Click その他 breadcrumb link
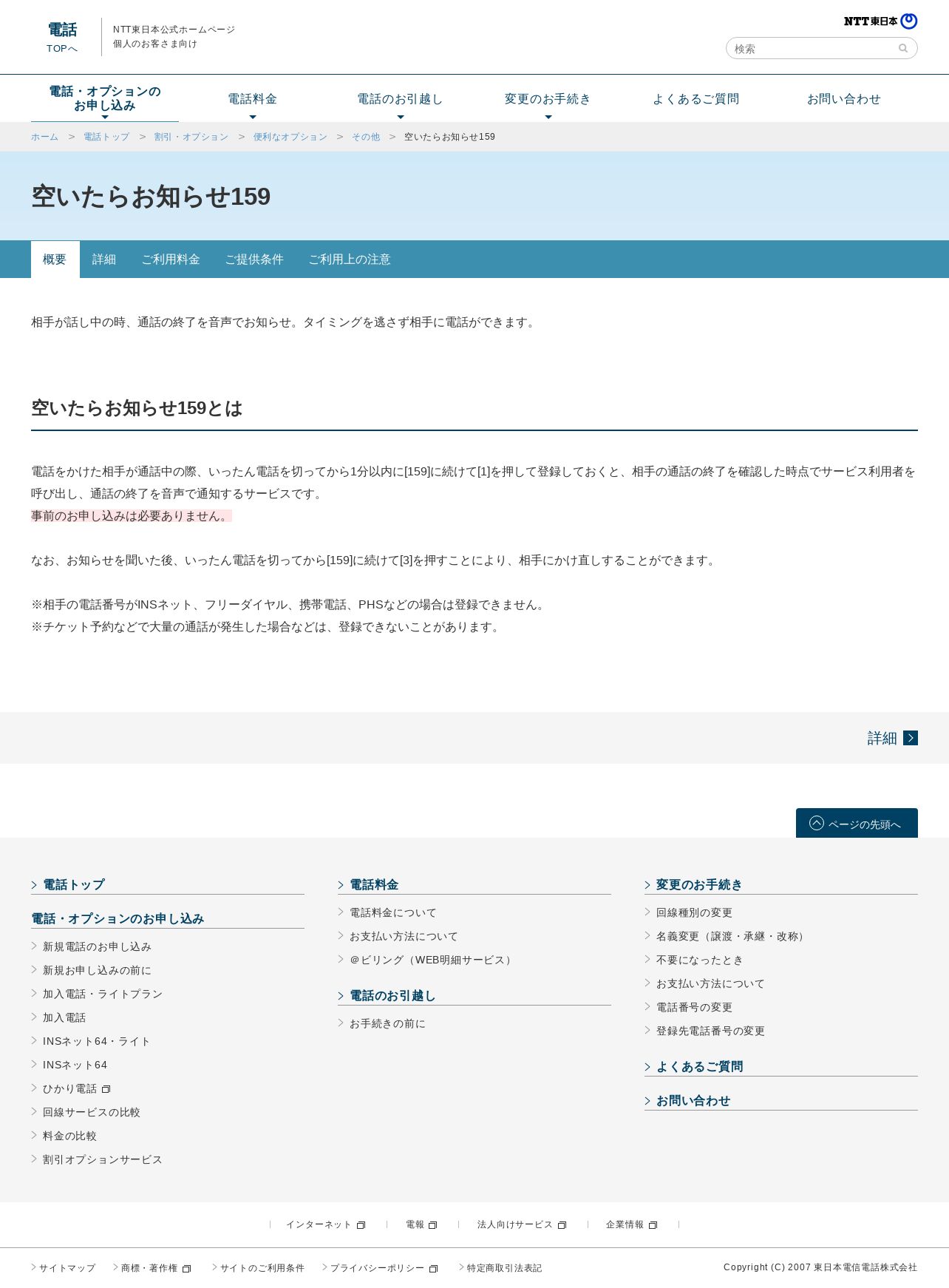Screen dimensions: 949x1288 coord(366,137)
